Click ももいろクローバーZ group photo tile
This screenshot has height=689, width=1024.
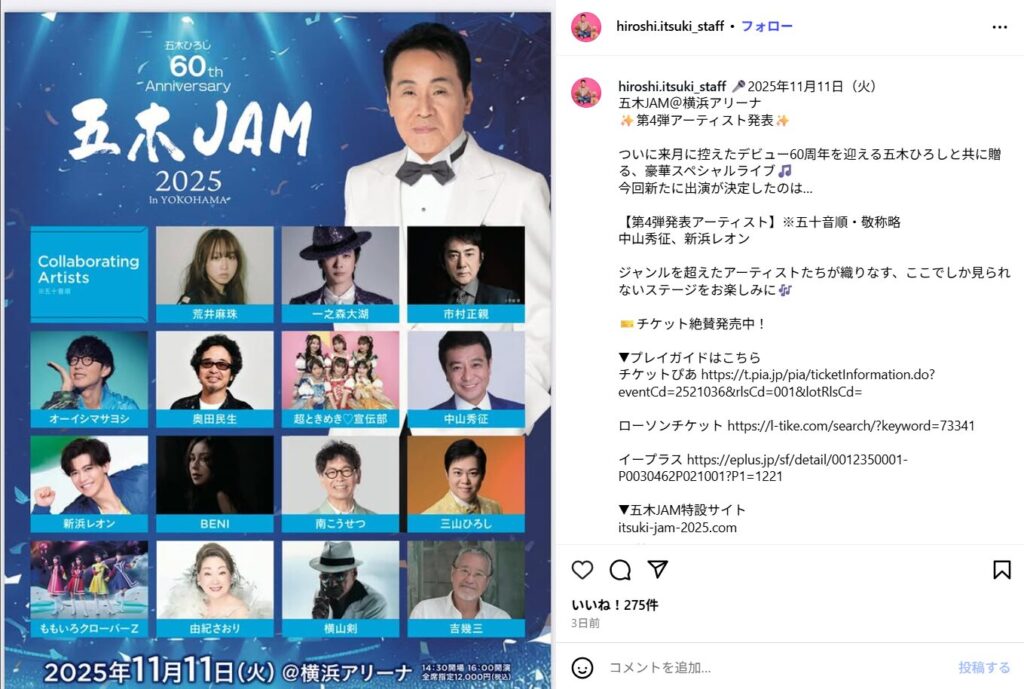[89, 588]
